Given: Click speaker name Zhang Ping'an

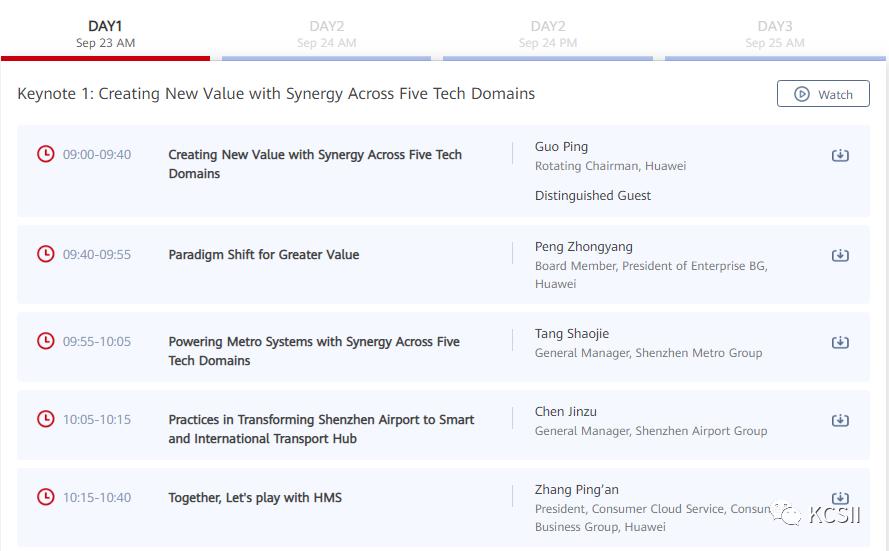Looking at the screenshot, I should (577, 490).
